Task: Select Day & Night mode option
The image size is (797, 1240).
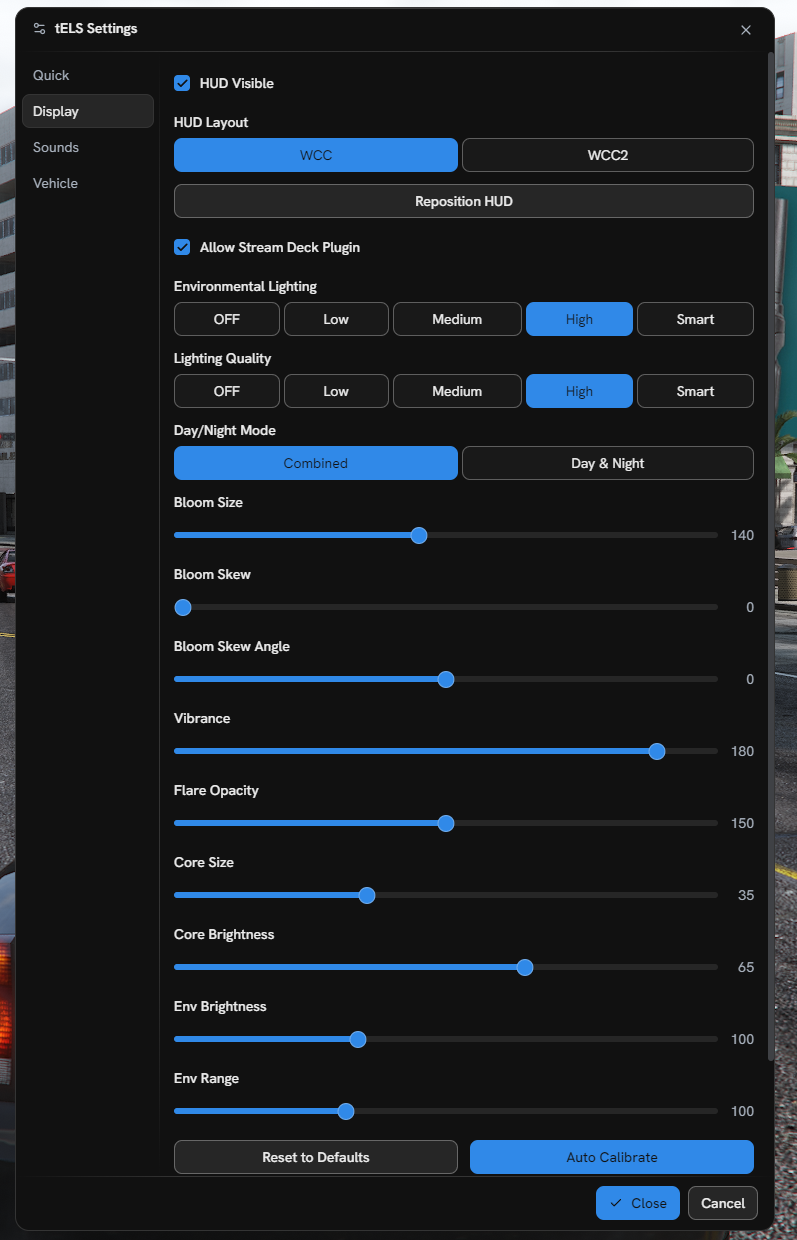Action: click(x=608, y=463)
